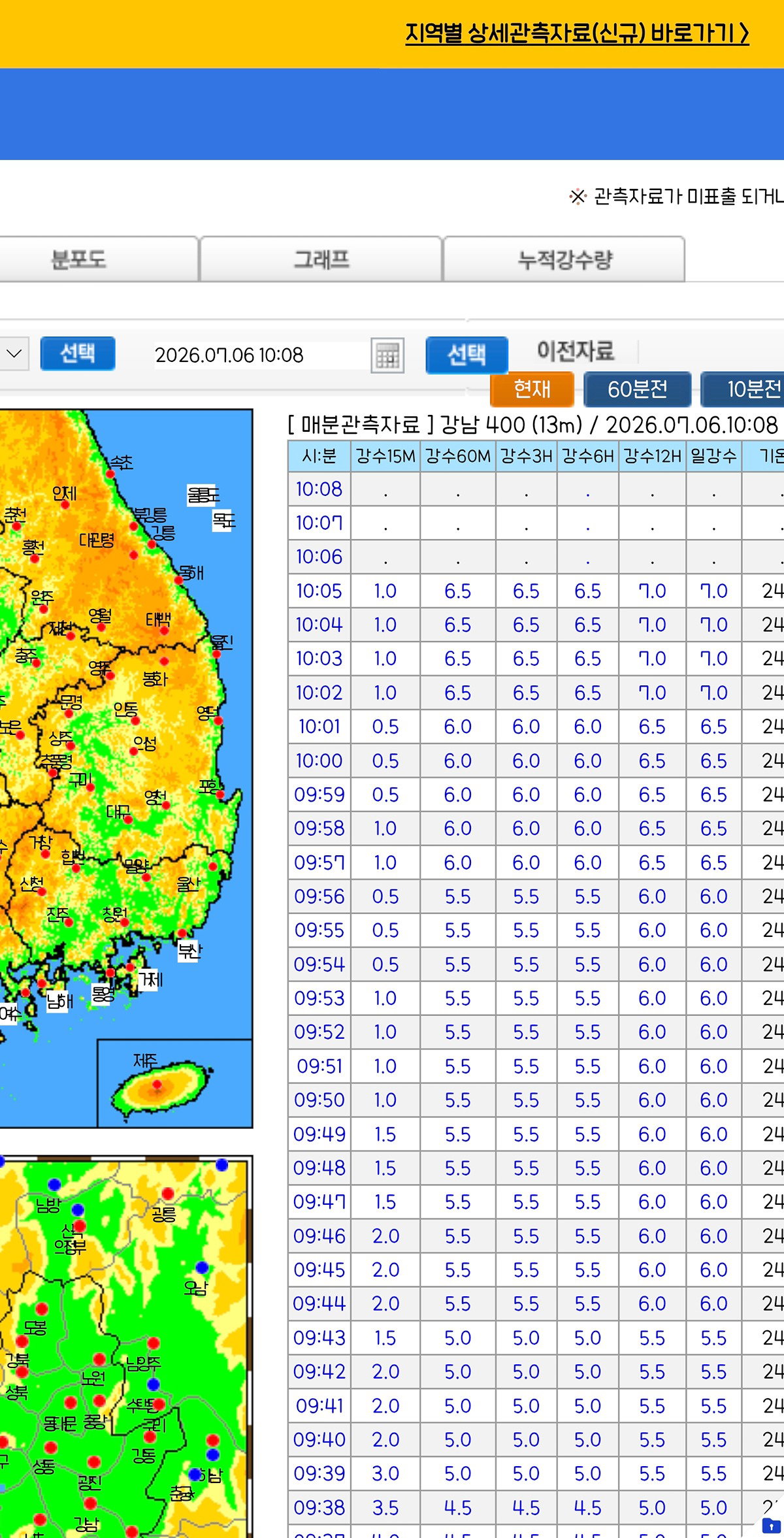This screenshot has width=784, height=1538.
Task: Open the 그래프 tab
Action: (321, 259)
